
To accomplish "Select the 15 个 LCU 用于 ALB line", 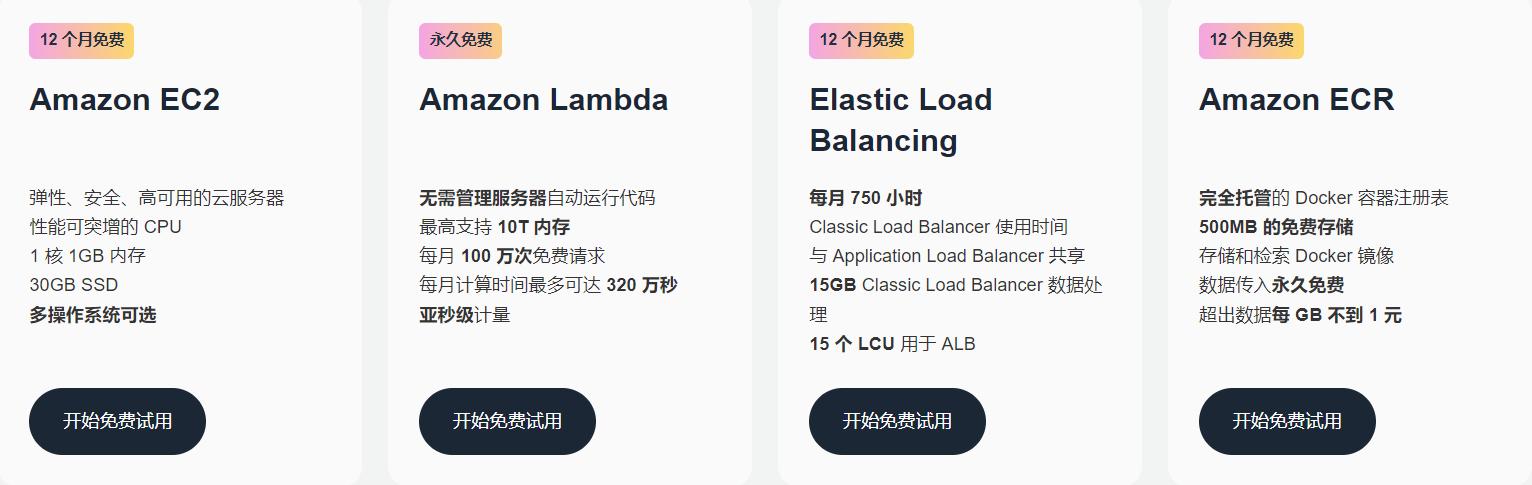I will click(892, 344).
